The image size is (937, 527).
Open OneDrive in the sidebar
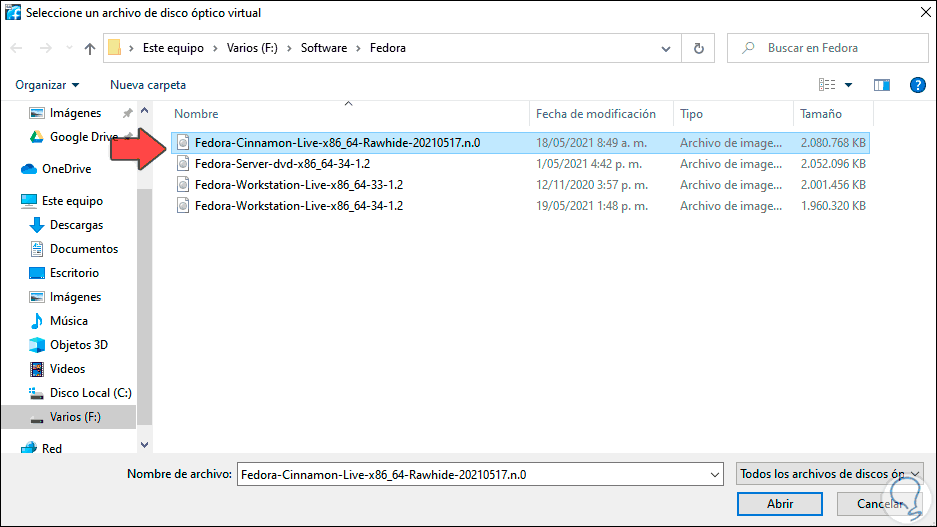coord(66,169)
